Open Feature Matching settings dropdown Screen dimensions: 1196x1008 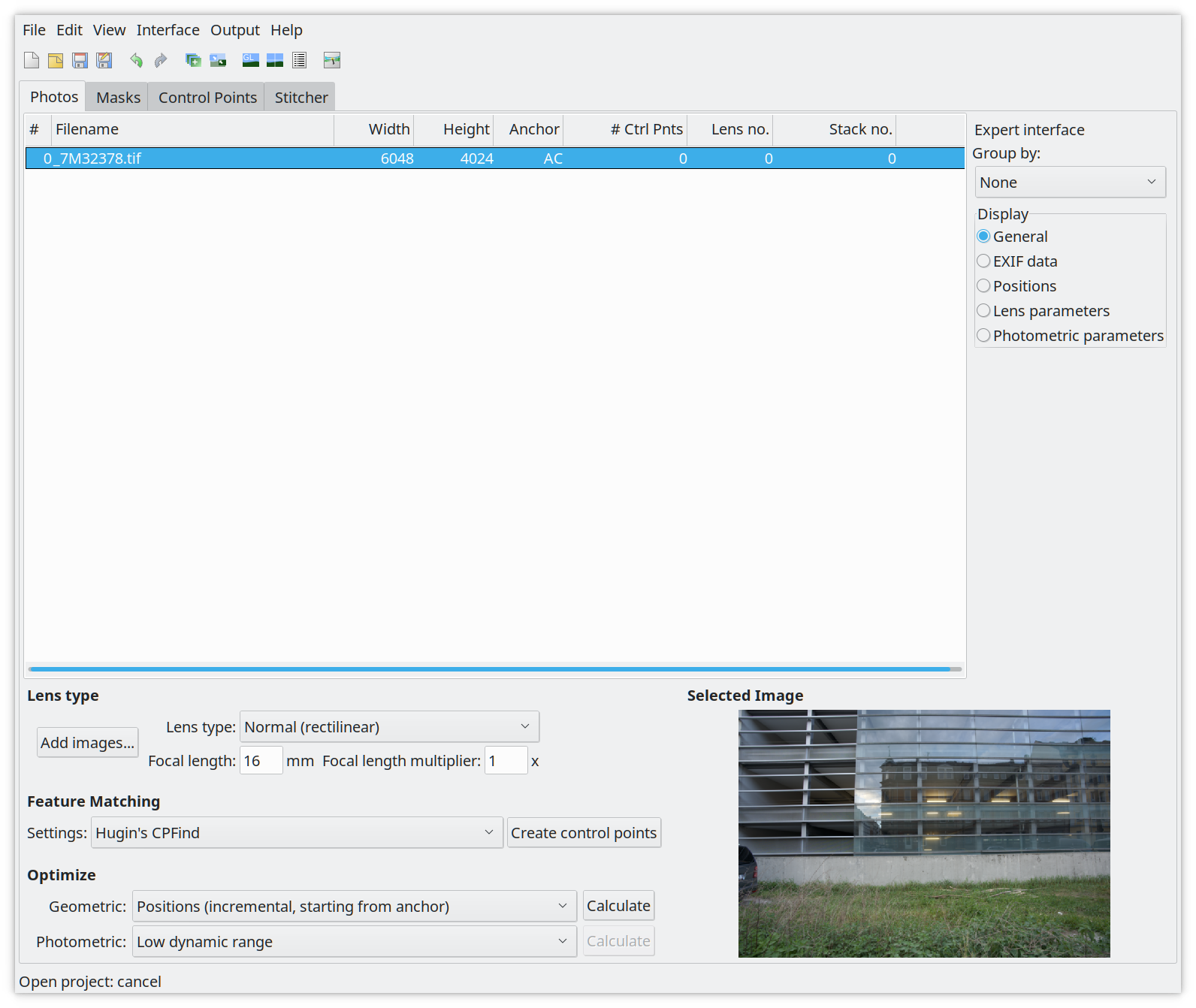(297, 833)
